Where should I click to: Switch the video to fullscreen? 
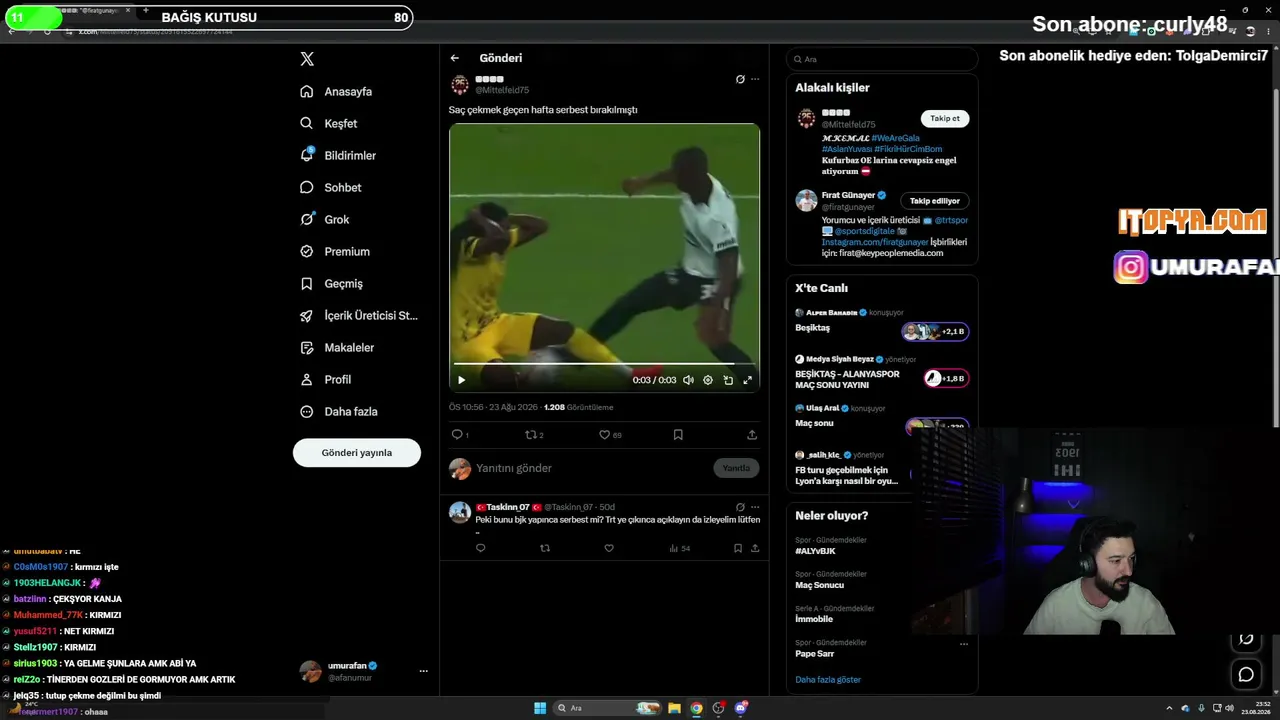click(x=747, y=380)
